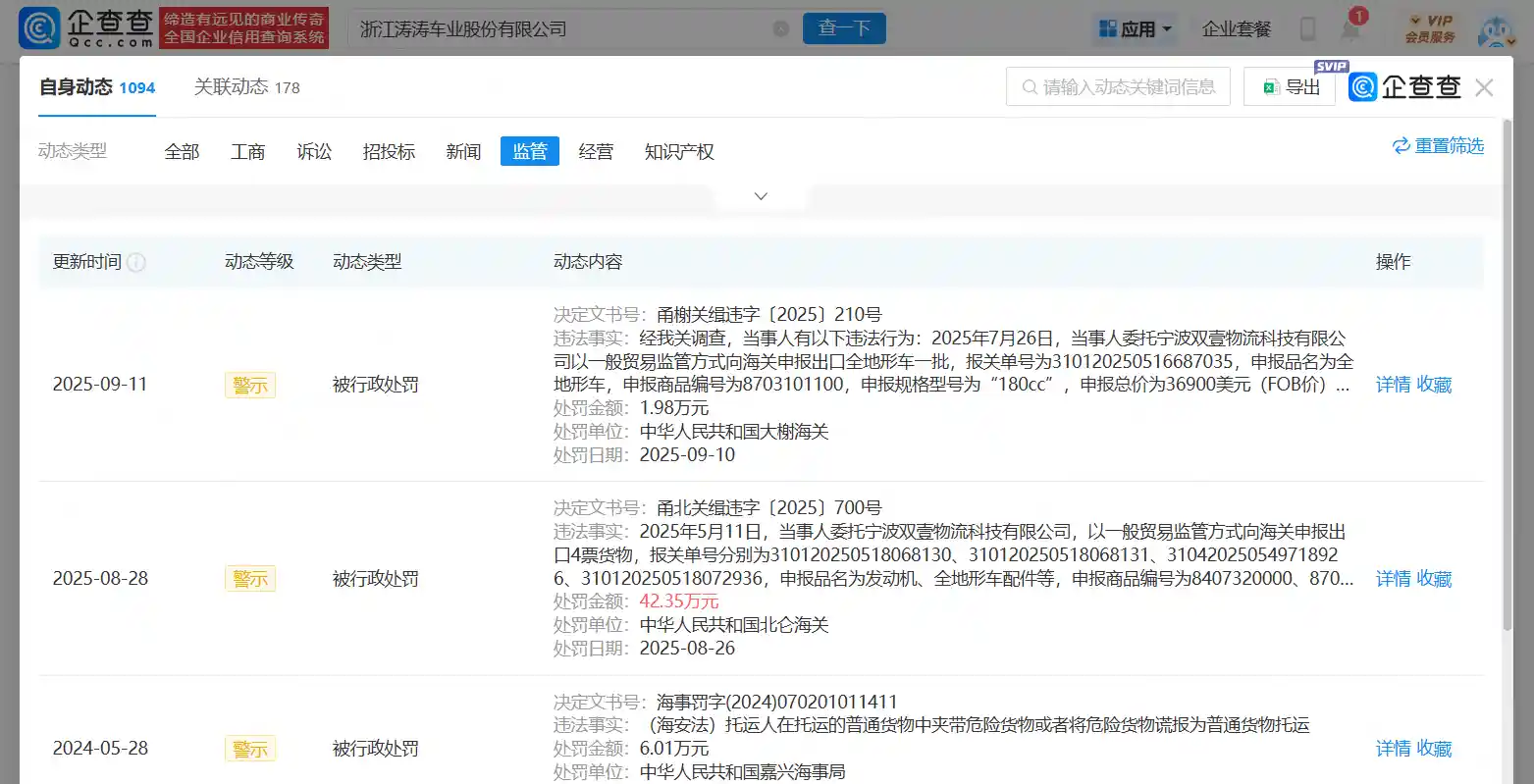
Task: Open VIP 会员服务
Action: tap(1431, 28)
